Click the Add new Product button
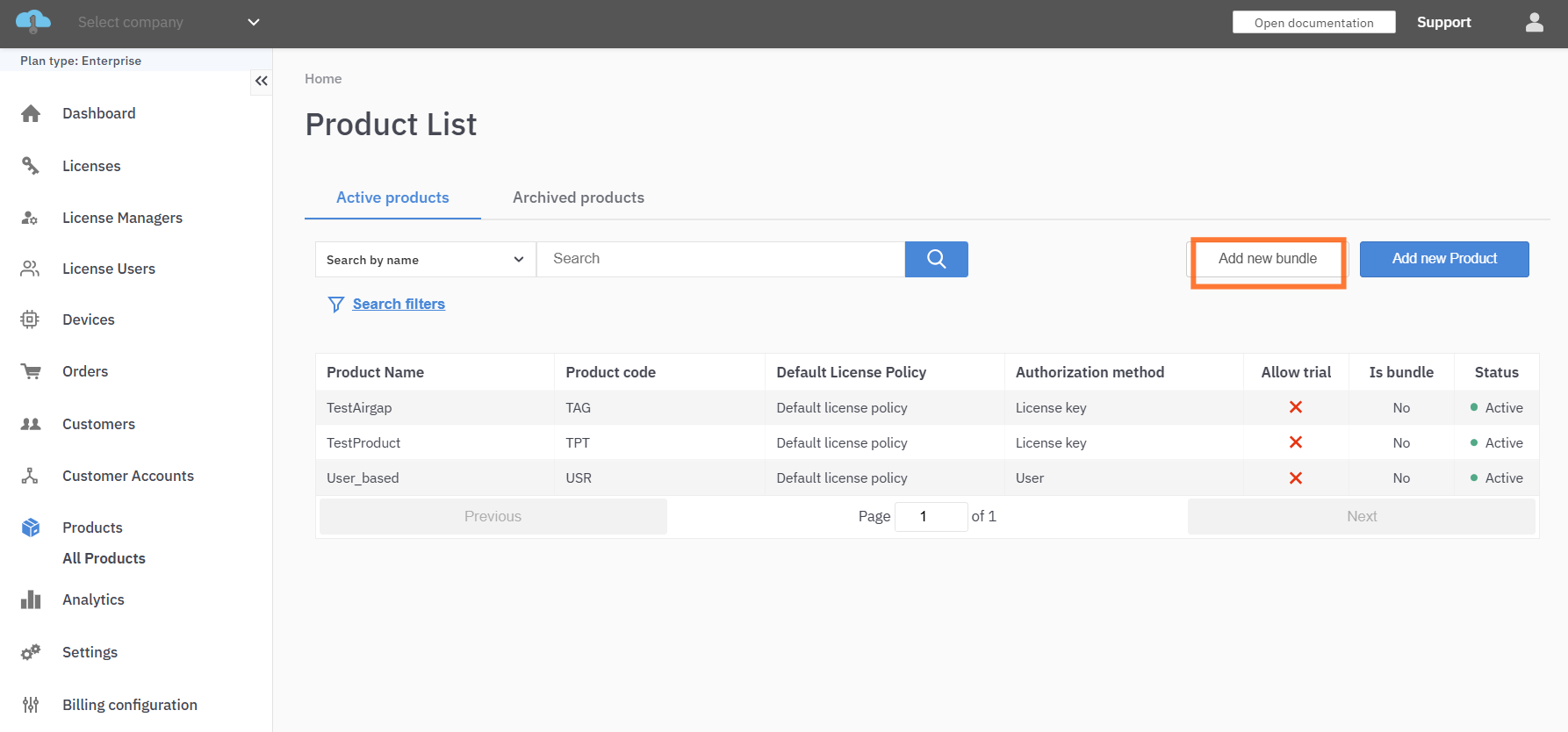The height and width of the screenshot is (732, 1568). point(1443,259)
